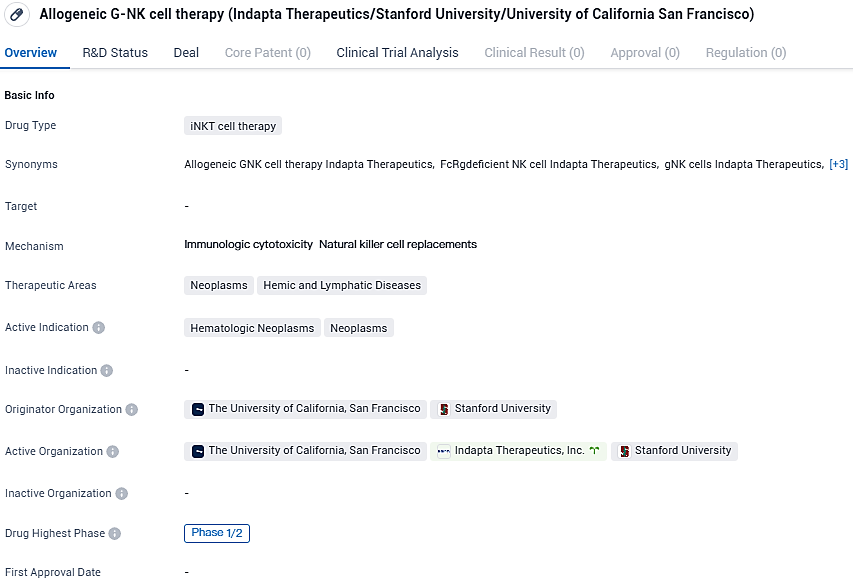Click Stanford University logo in Originator Organization
The width and height of the screenshot is (853, 582).
444,409
